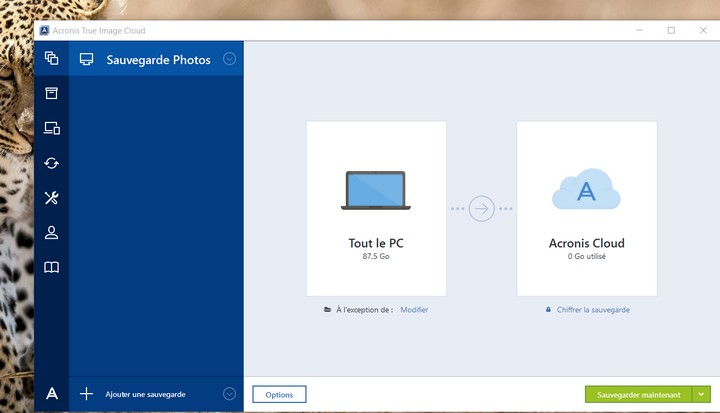Click the Acronis Cloud destination icon
The height and width of the screenshot is (413, 720).
pos(586,189)
